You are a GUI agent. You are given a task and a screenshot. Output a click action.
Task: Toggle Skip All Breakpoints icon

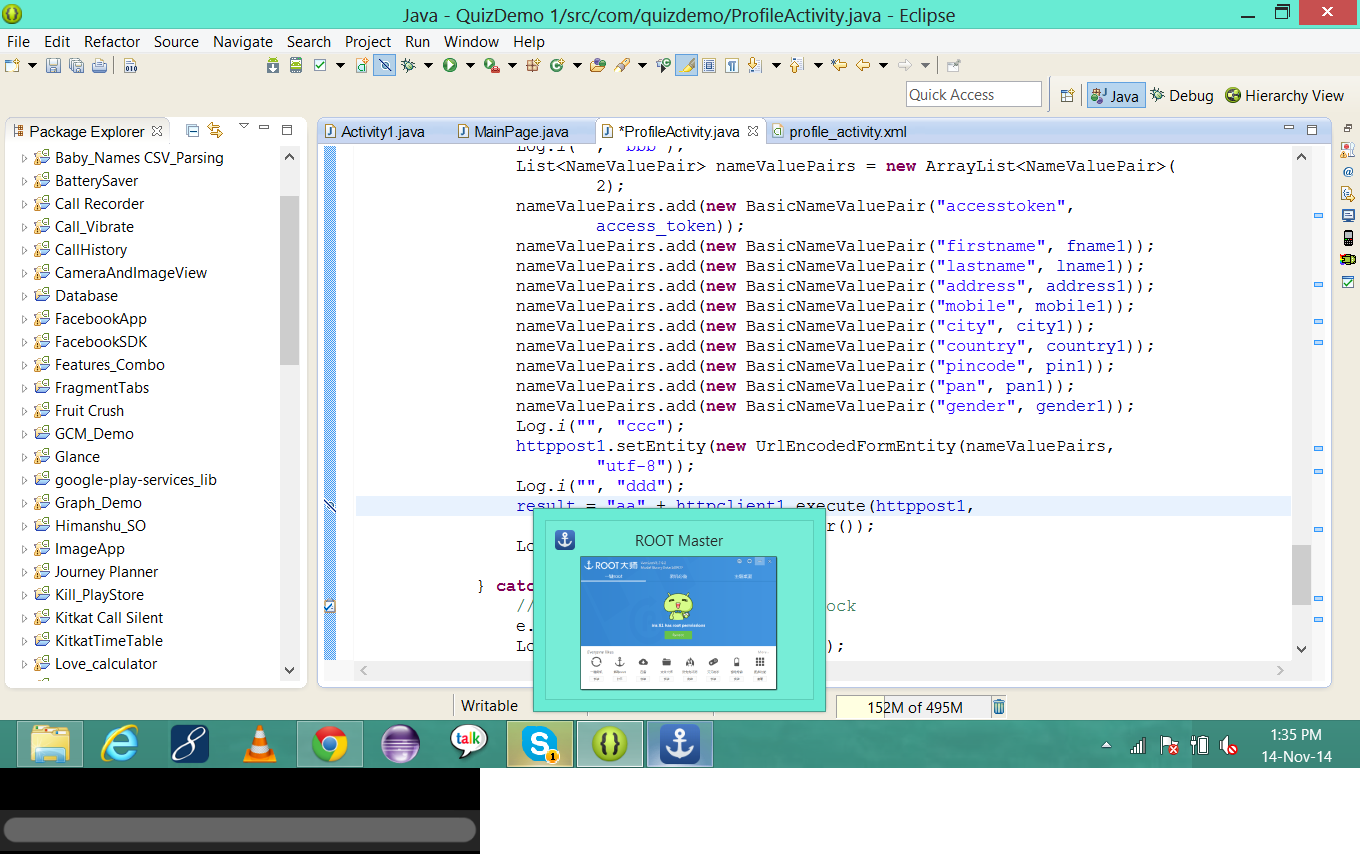(385, 65)
